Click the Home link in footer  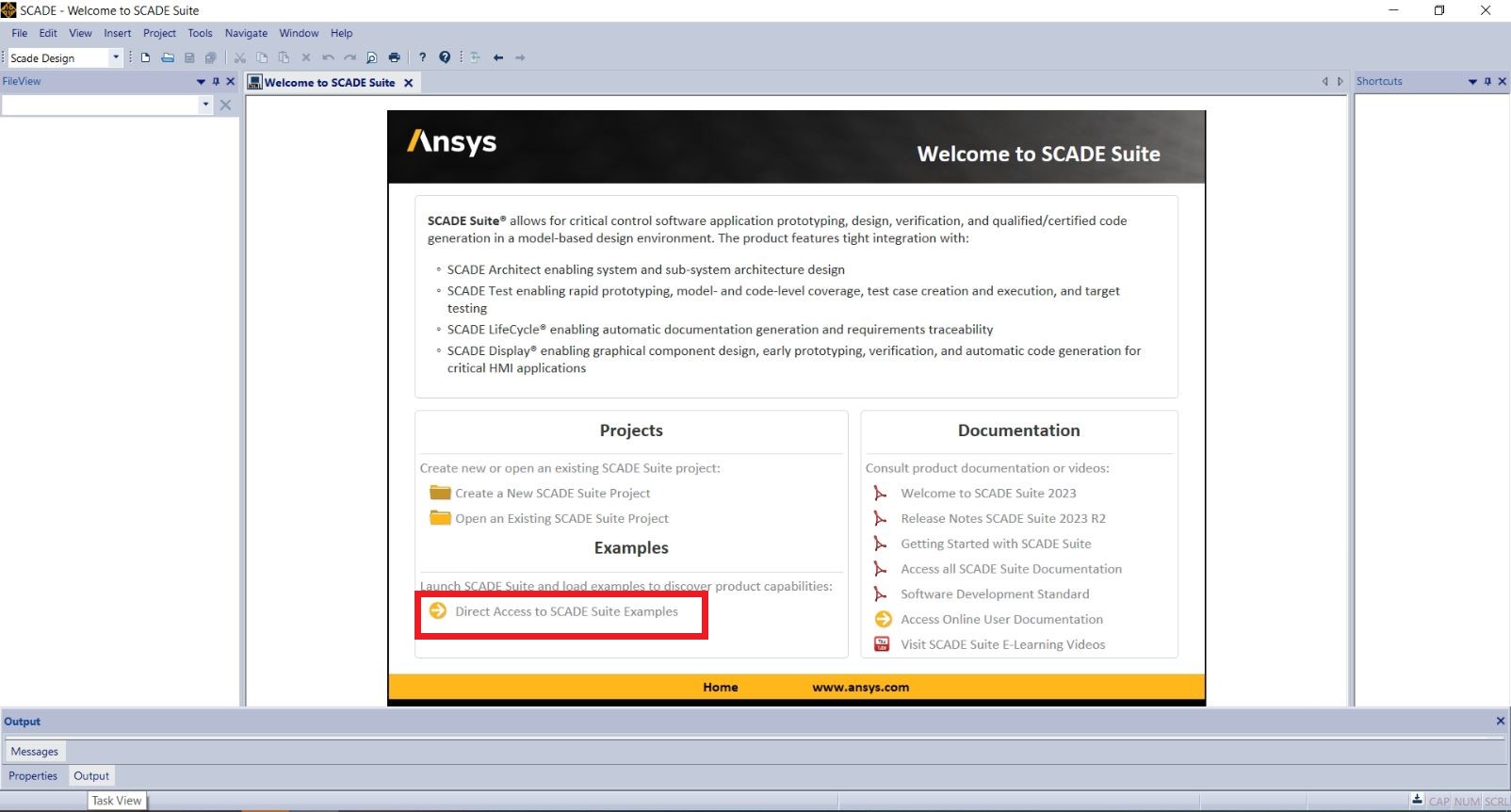pos(721,687)
